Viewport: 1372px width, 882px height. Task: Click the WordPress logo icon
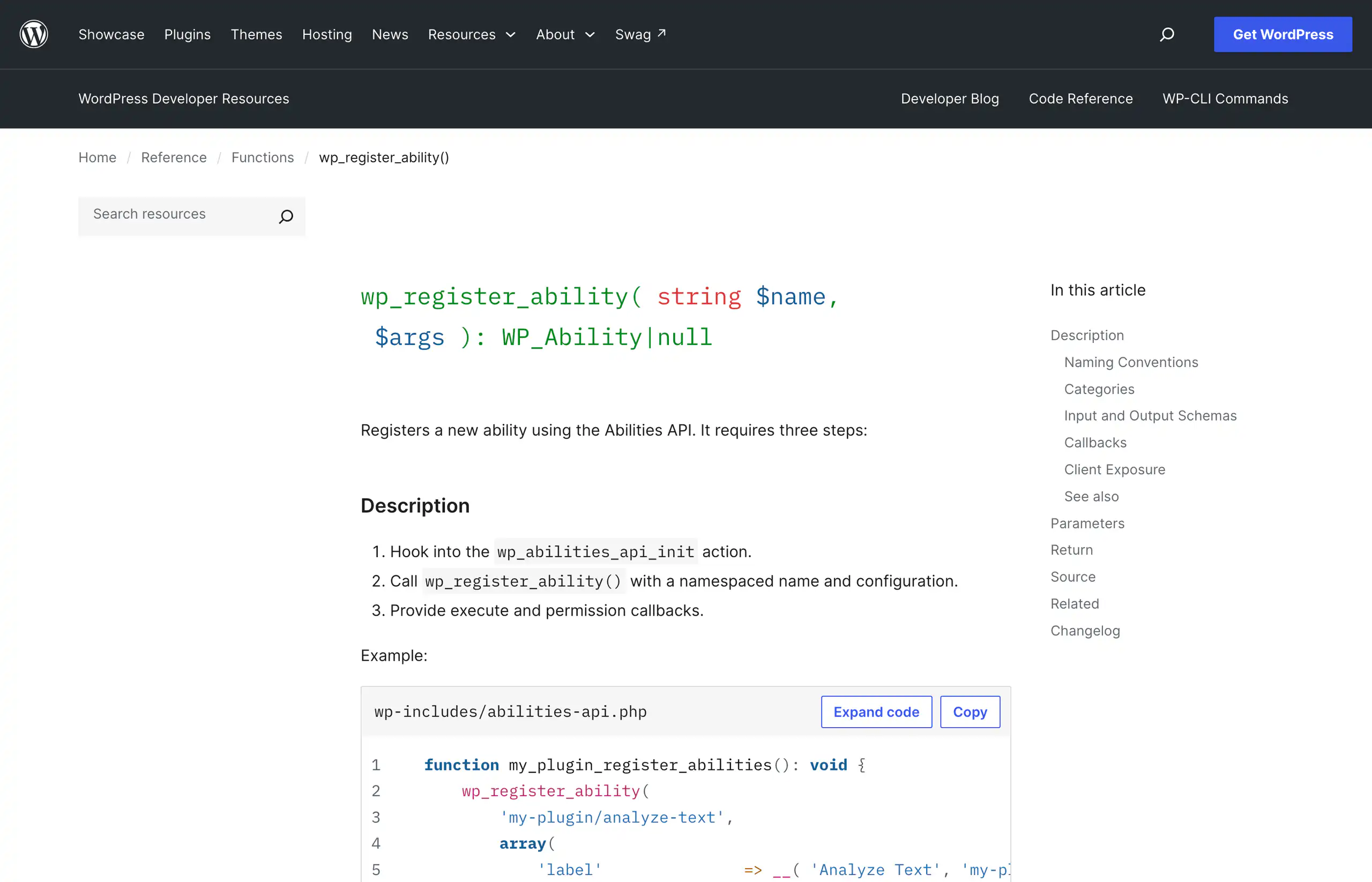click(x=34, y=34)
